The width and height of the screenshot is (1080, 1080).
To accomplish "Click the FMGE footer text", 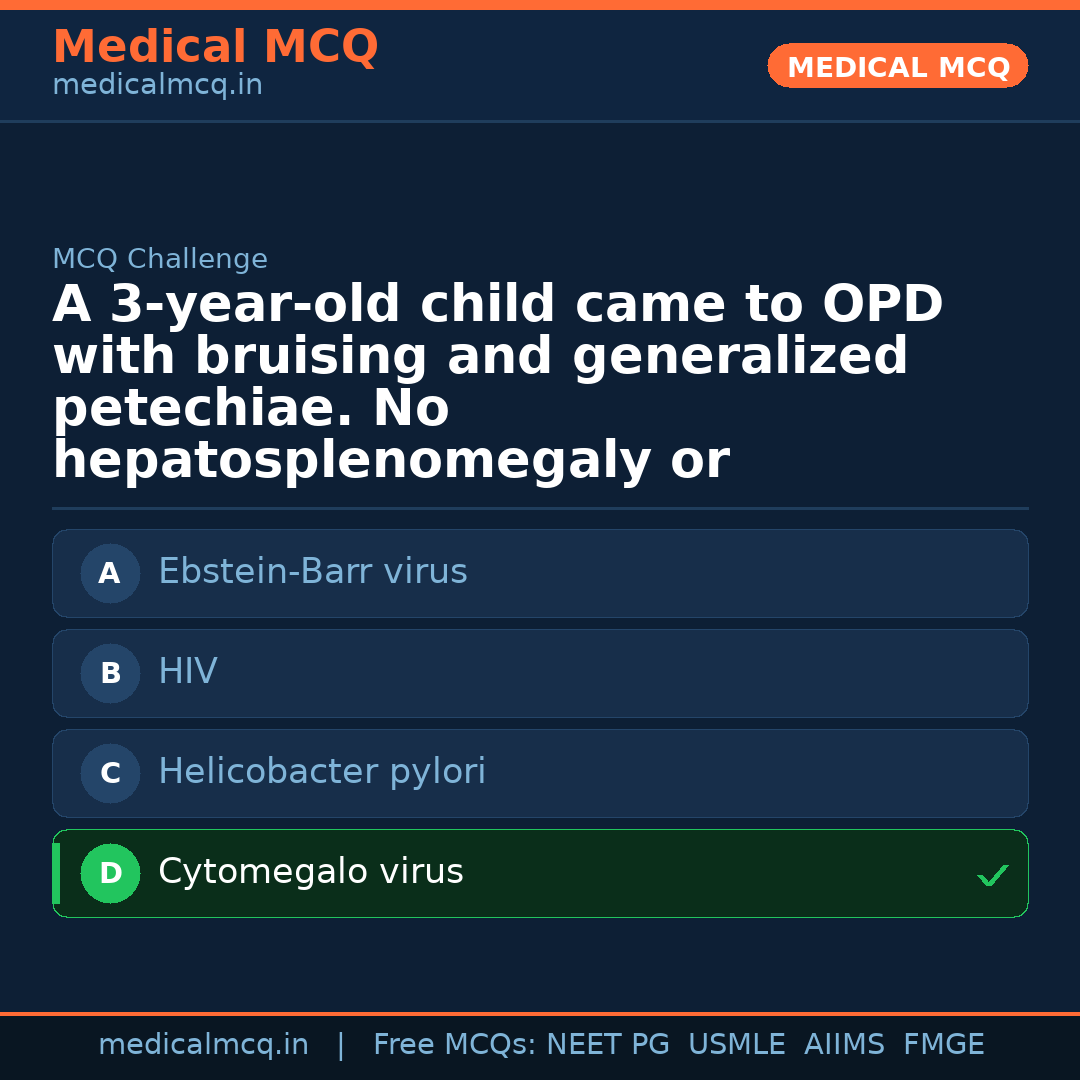I will coord(943,1045).
